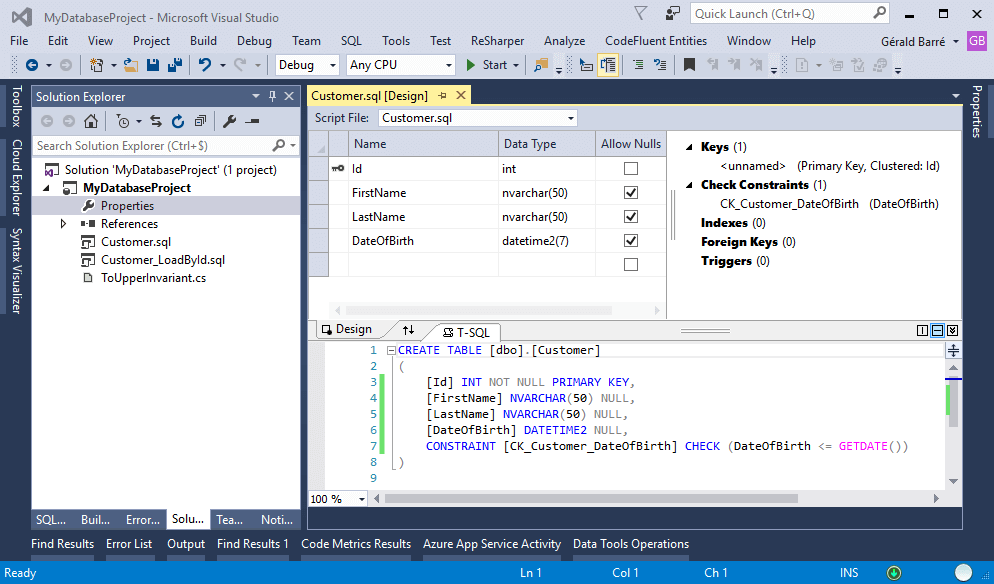This screenshot has height=584, width=994.
Task: Swap Design and T-SQL panes
Action: click(408, 330)
